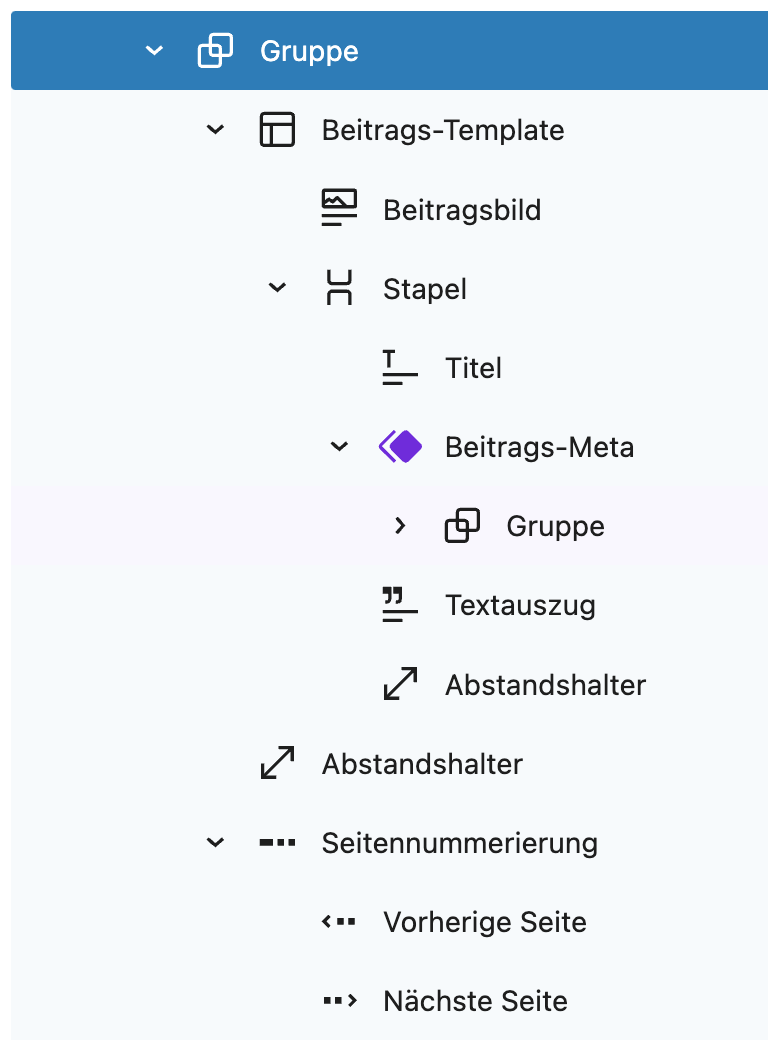Click the Seitennummerierung dots icon
The image size is (768, 1040).
277,843
